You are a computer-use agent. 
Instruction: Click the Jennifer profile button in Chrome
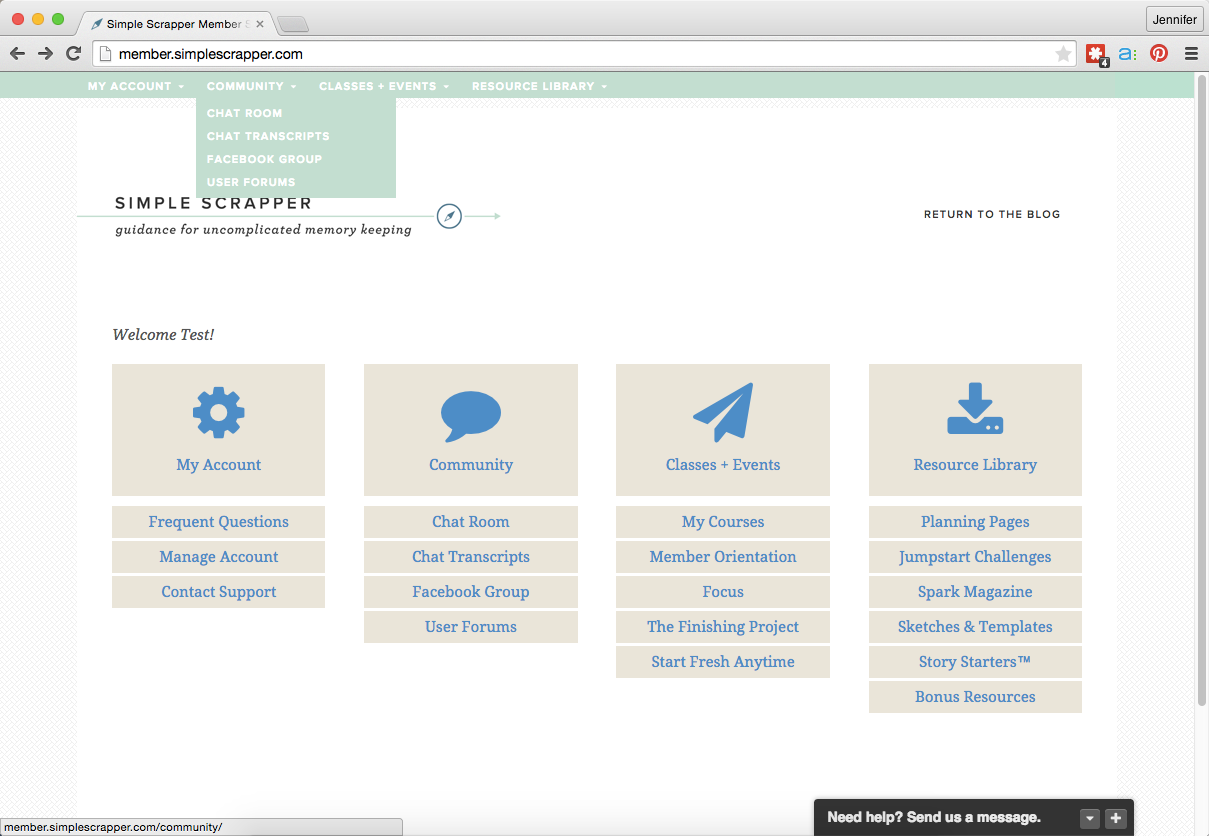(x=1174, y=20)
